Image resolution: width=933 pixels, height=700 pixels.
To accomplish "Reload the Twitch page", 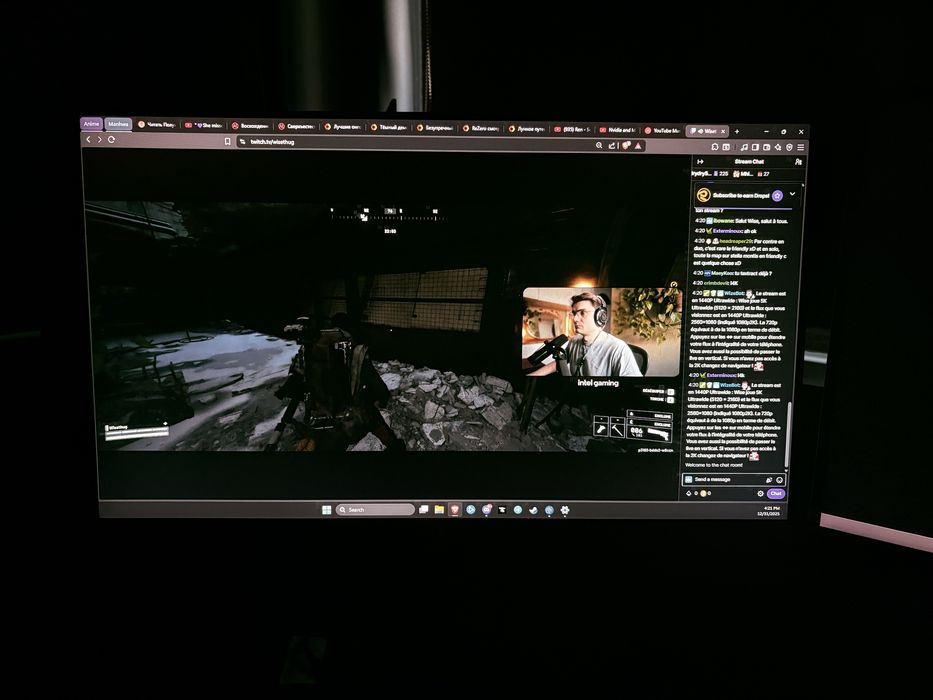I will click(x=111, y=139).
